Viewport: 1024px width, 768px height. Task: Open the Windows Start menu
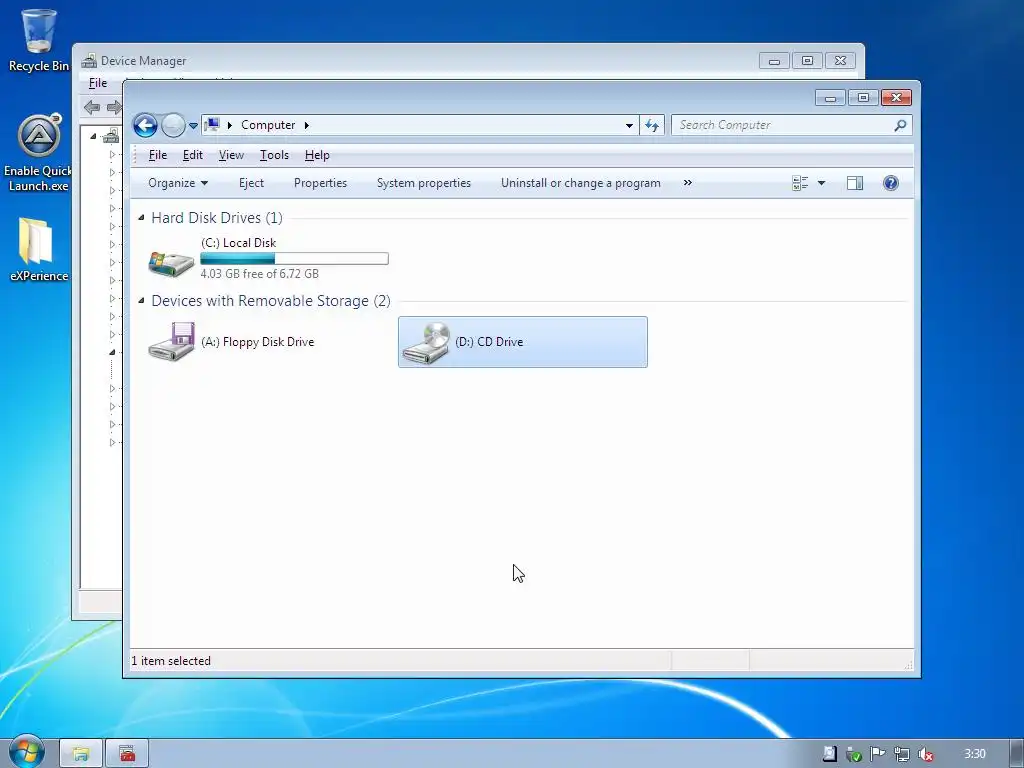tap(27, 752)
